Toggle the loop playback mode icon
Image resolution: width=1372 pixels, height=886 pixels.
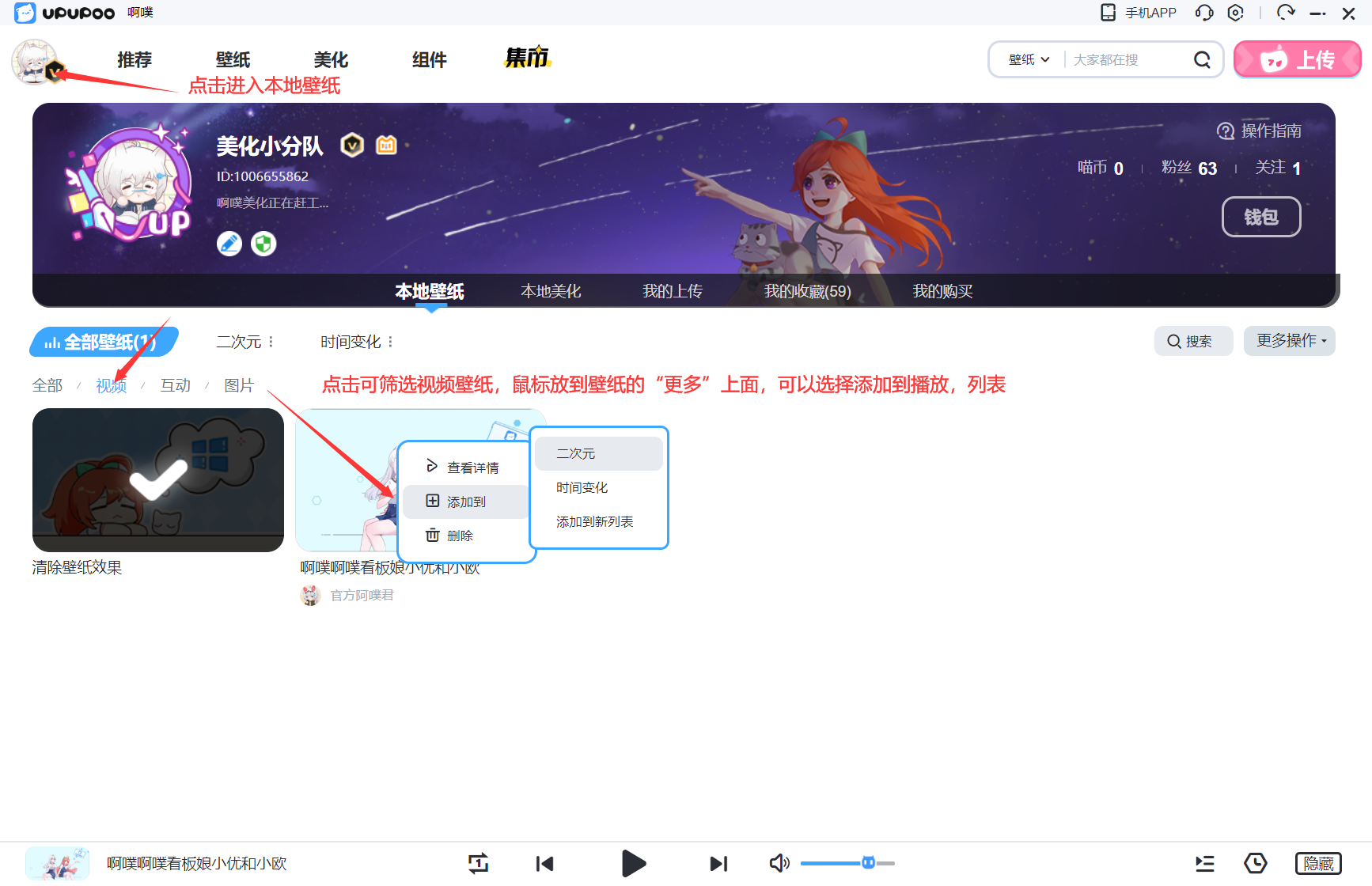(478, 863)
